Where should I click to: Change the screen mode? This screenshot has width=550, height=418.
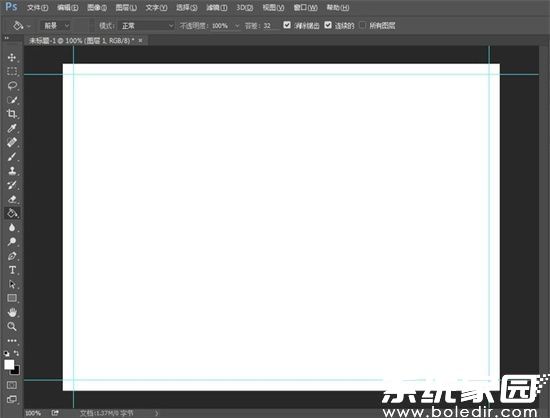tap(12, 399)
